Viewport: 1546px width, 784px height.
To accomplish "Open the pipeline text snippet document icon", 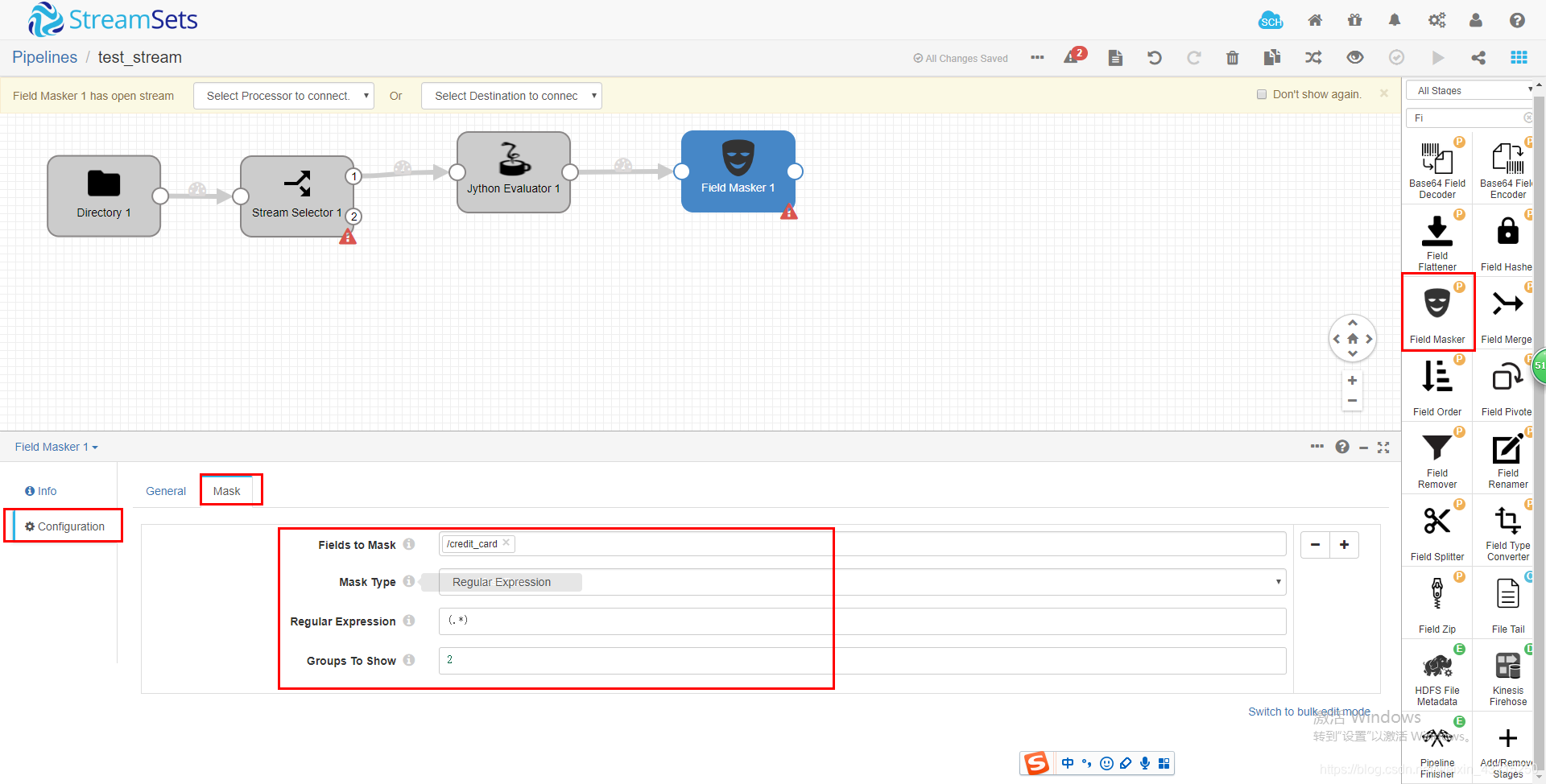I will [x=1115, y=57].
